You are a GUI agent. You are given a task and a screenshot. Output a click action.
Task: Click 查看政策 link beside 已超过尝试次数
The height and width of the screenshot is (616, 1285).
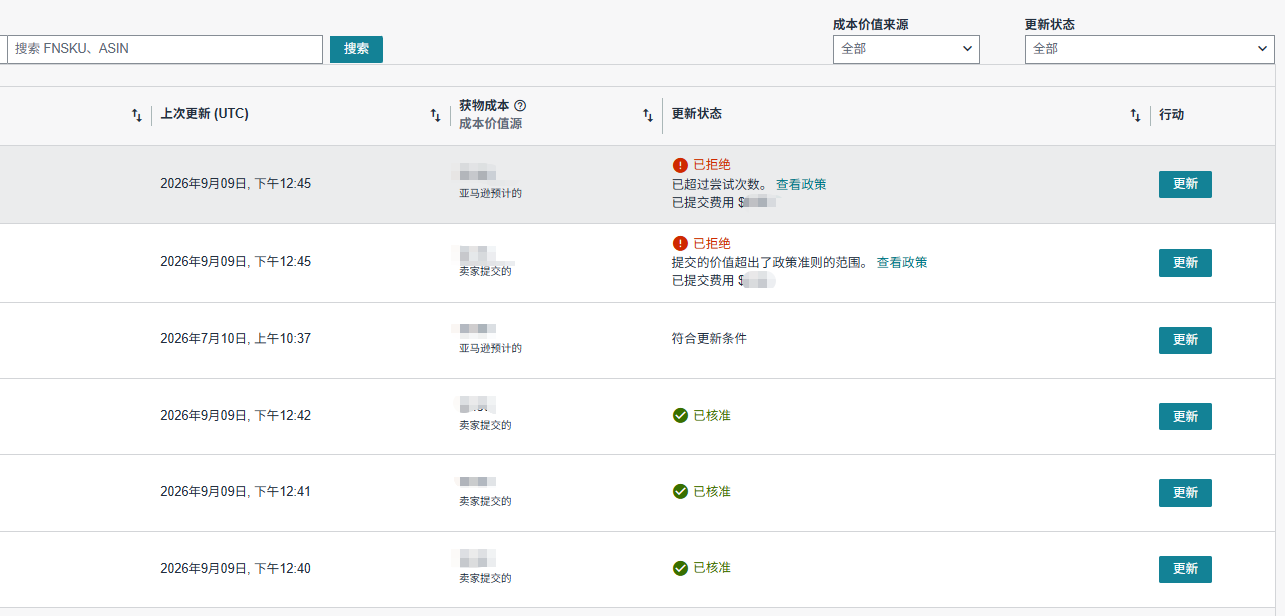[801, 184]
